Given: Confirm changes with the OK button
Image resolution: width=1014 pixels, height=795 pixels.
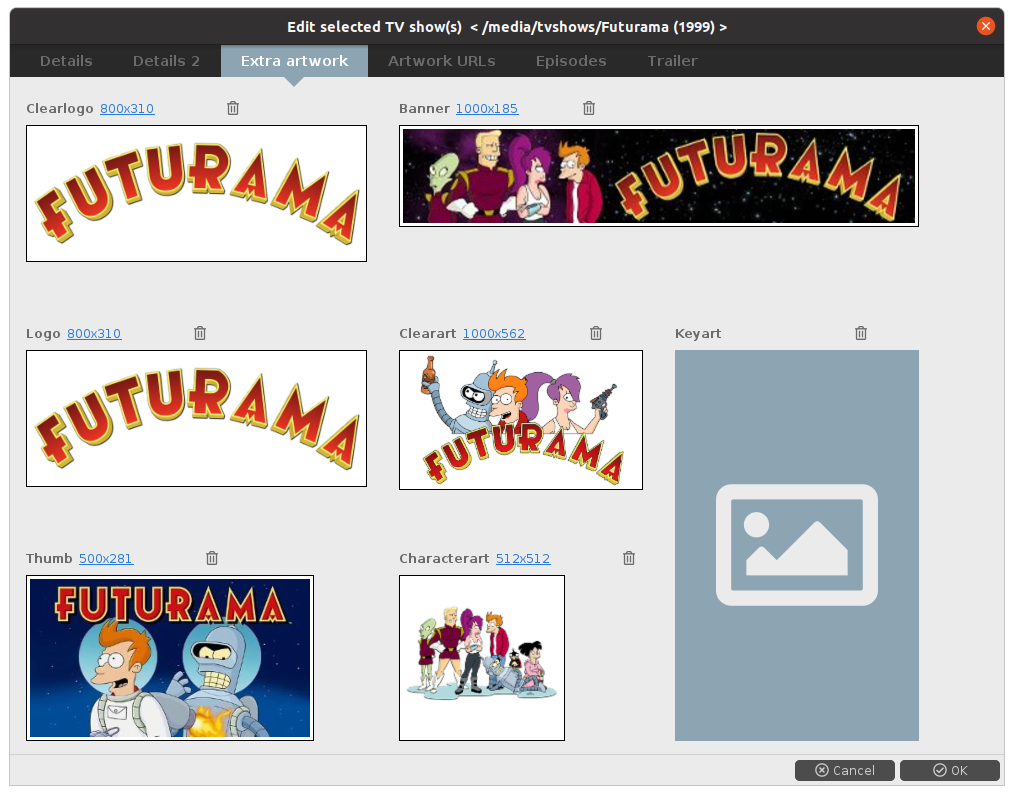Looking at the screenshot, I should 949,770.
